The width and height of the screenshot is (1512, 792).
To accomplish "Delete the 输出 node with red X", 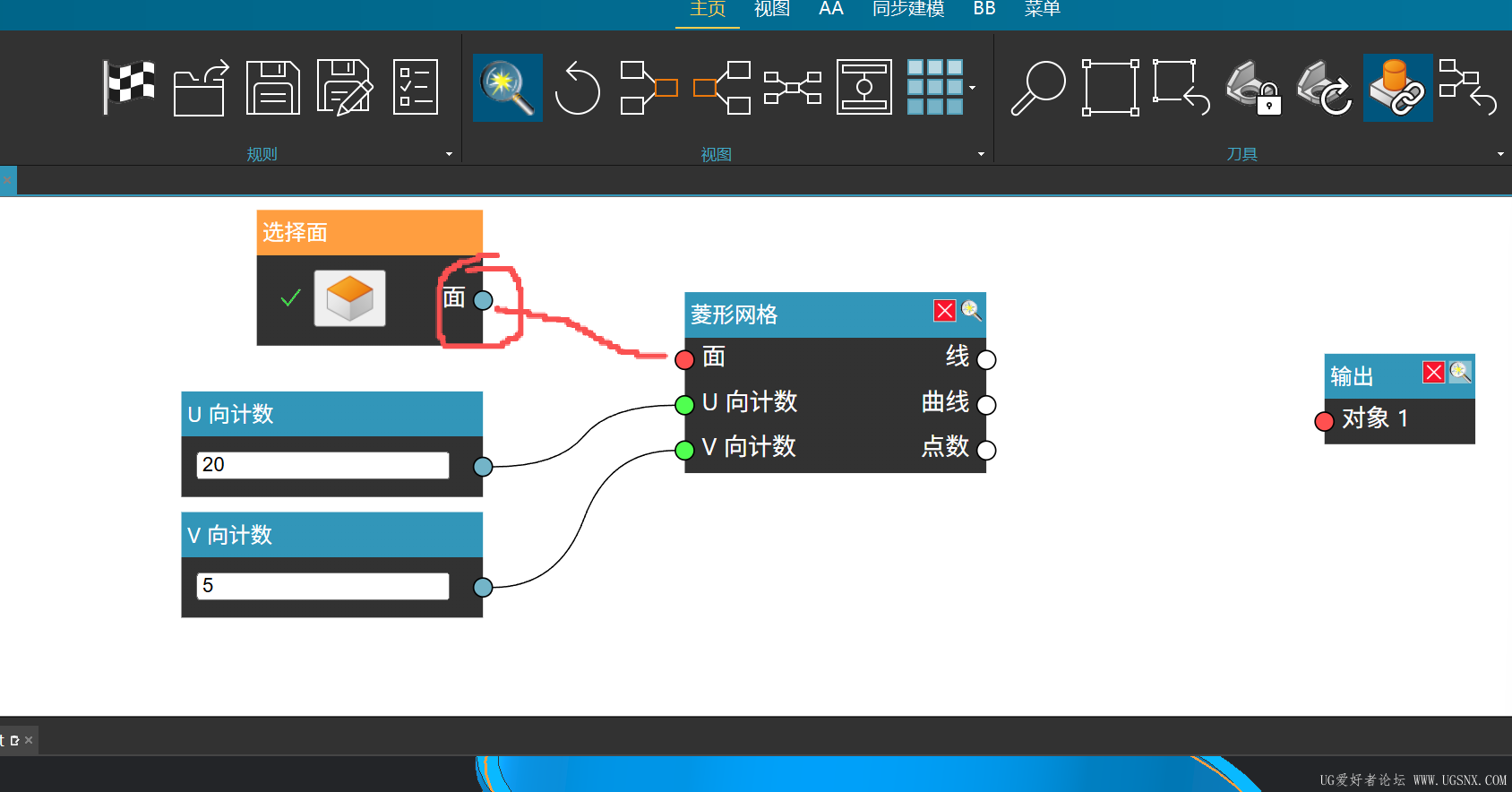I will (x=1434, y=372).
